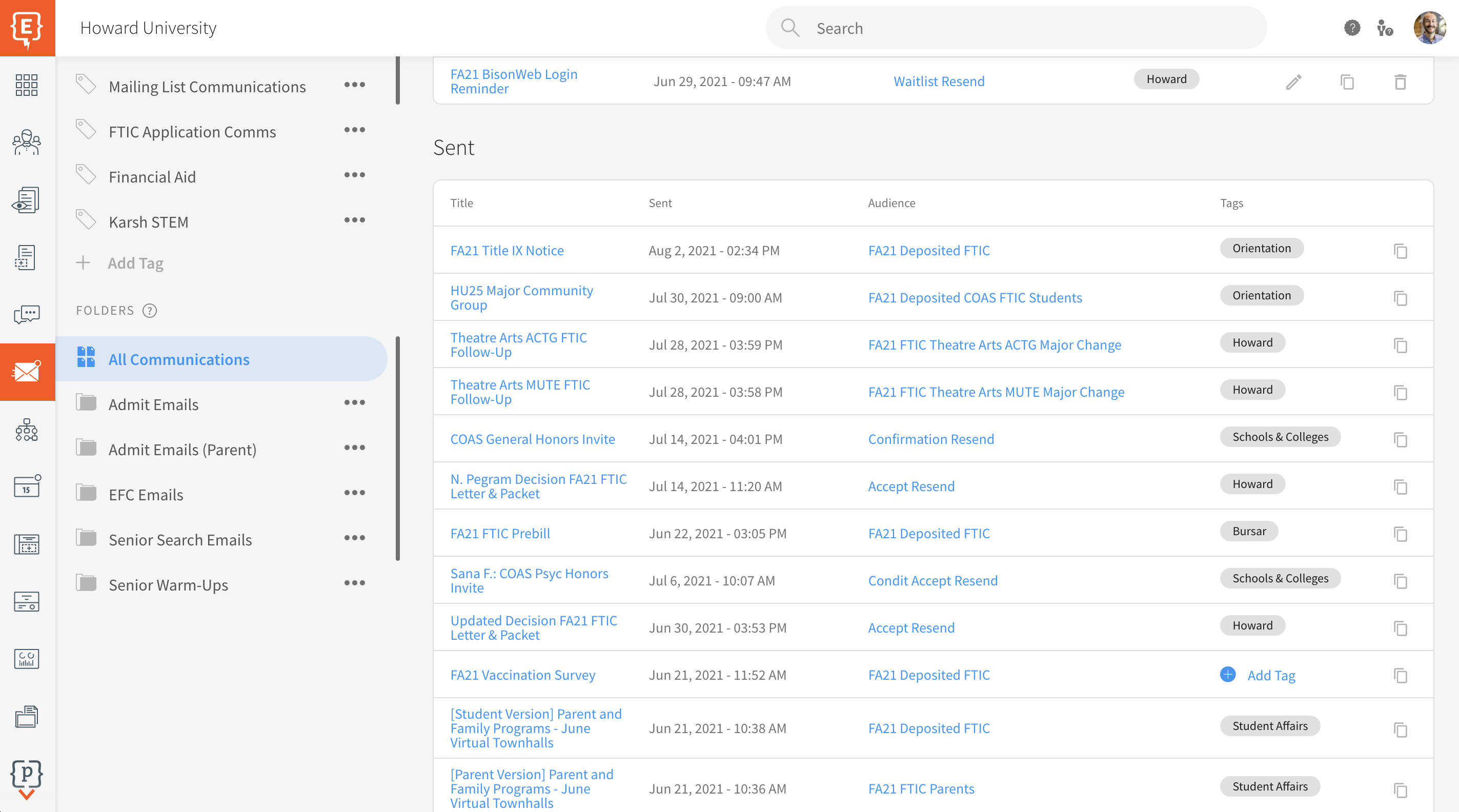Viewport: 1459px width, 812px height.
Task: Open the dashboard grid icon in the sidebar
Action: tap(26, 85)
